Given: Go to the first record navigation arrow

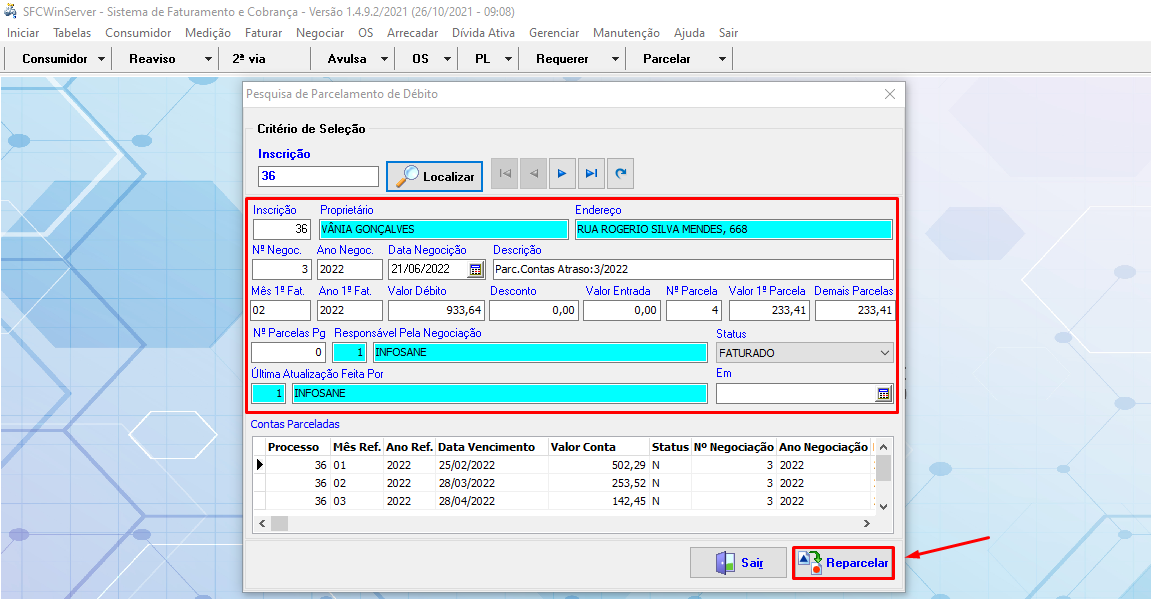Looking at the screenshot, I should (x=505, y=174).
